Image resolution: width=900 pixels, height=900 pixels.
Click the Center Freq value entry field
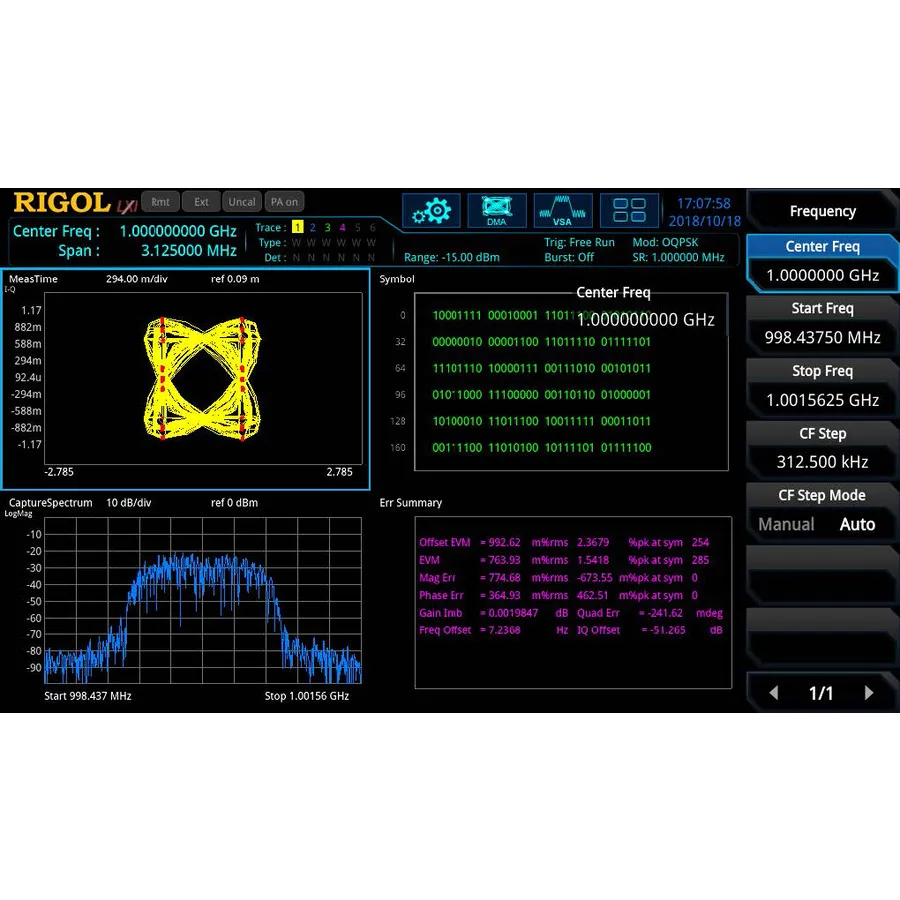[x=822, y=275]
